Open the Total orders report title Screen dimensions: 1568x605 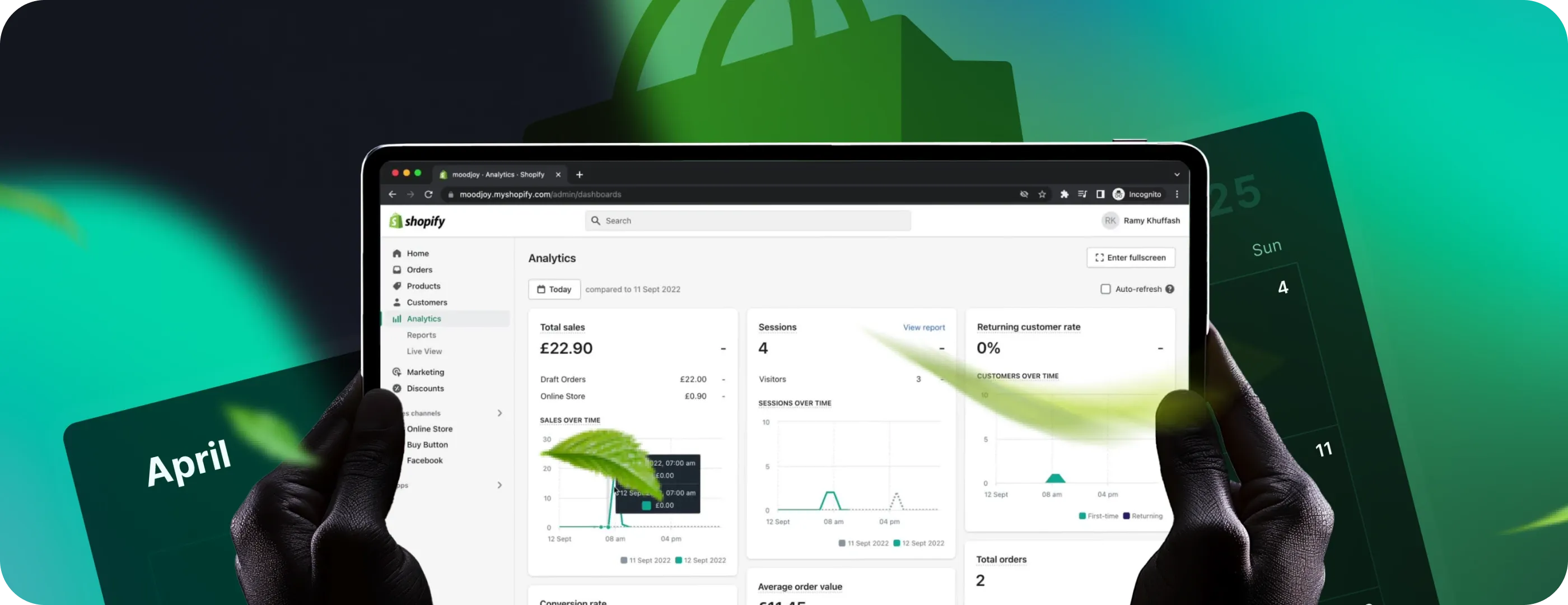[x=1001, y=560]
